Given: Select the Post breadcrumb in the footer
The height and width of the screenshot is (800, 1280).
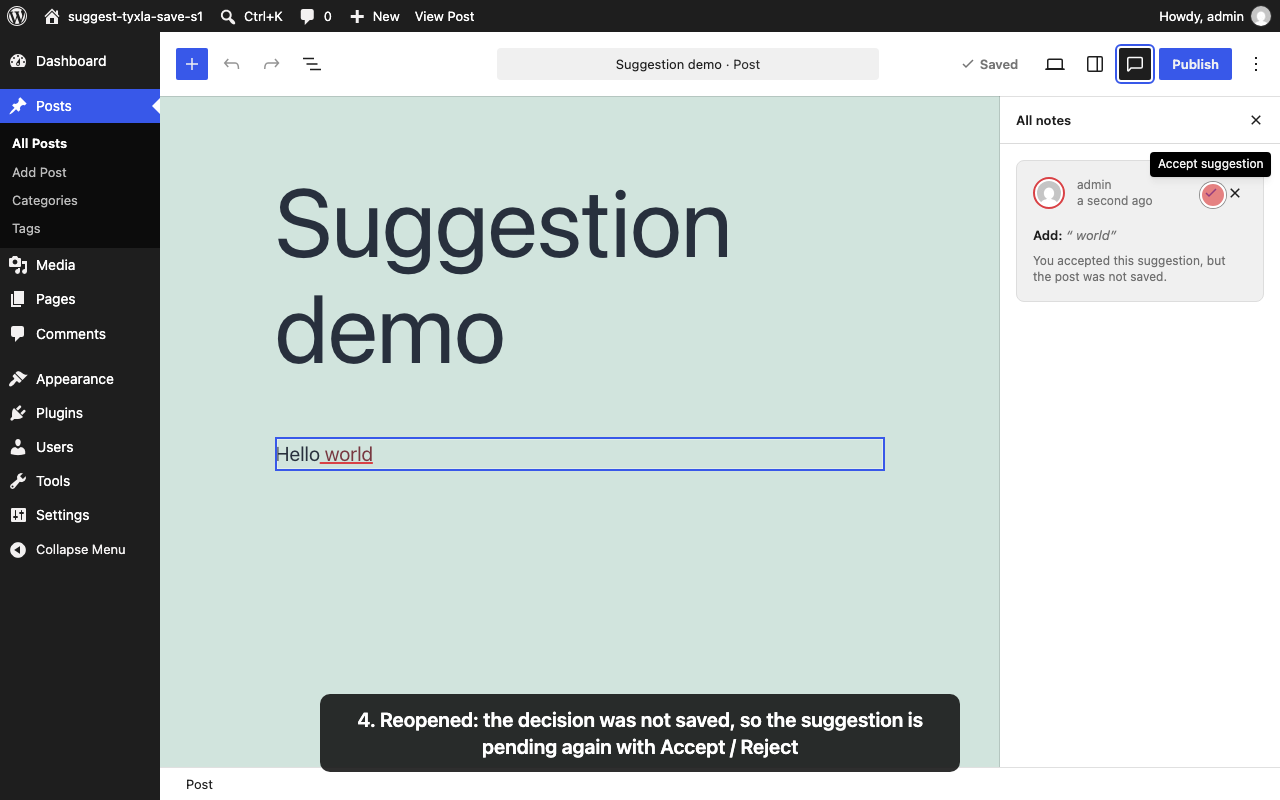Looking at the screenshot, I should (199, 784).
